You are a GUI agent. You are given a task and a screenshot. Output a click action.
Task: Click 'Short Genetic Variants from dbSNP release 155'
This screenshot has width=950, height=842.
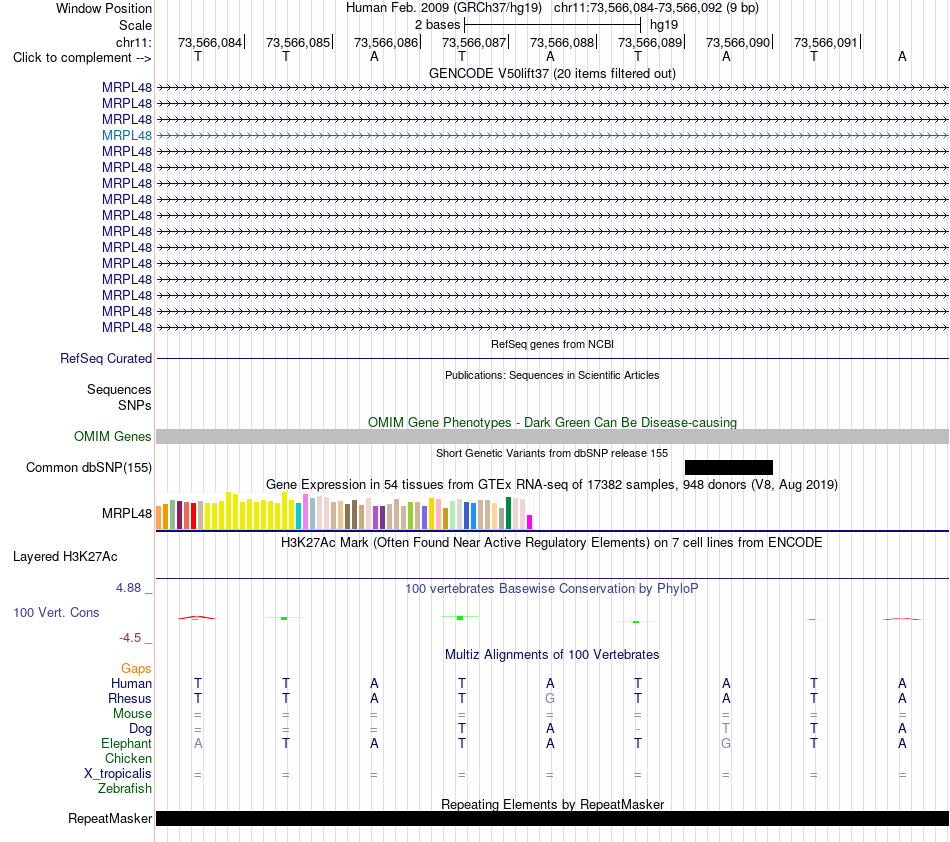pos(552,453)
